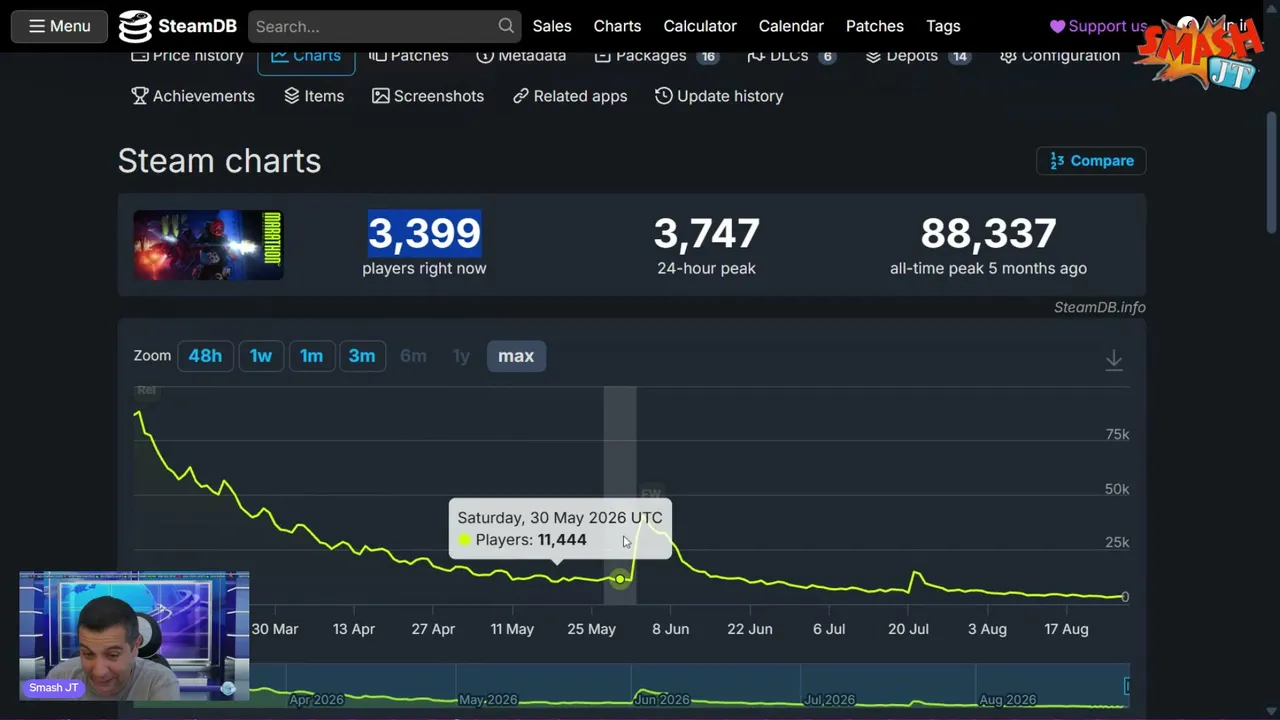Open the DLCs tab

point(791,56)
